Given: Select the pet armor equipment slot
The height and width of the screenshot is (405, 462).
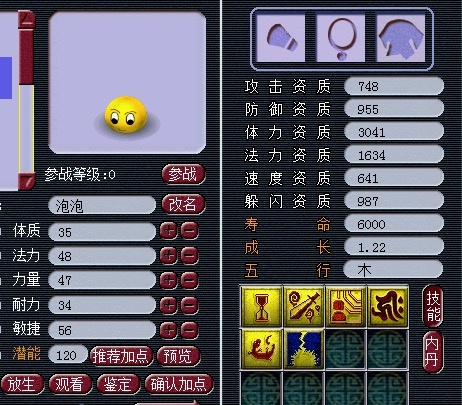Looking at the screenshot, I should click(x=401, y=38).
